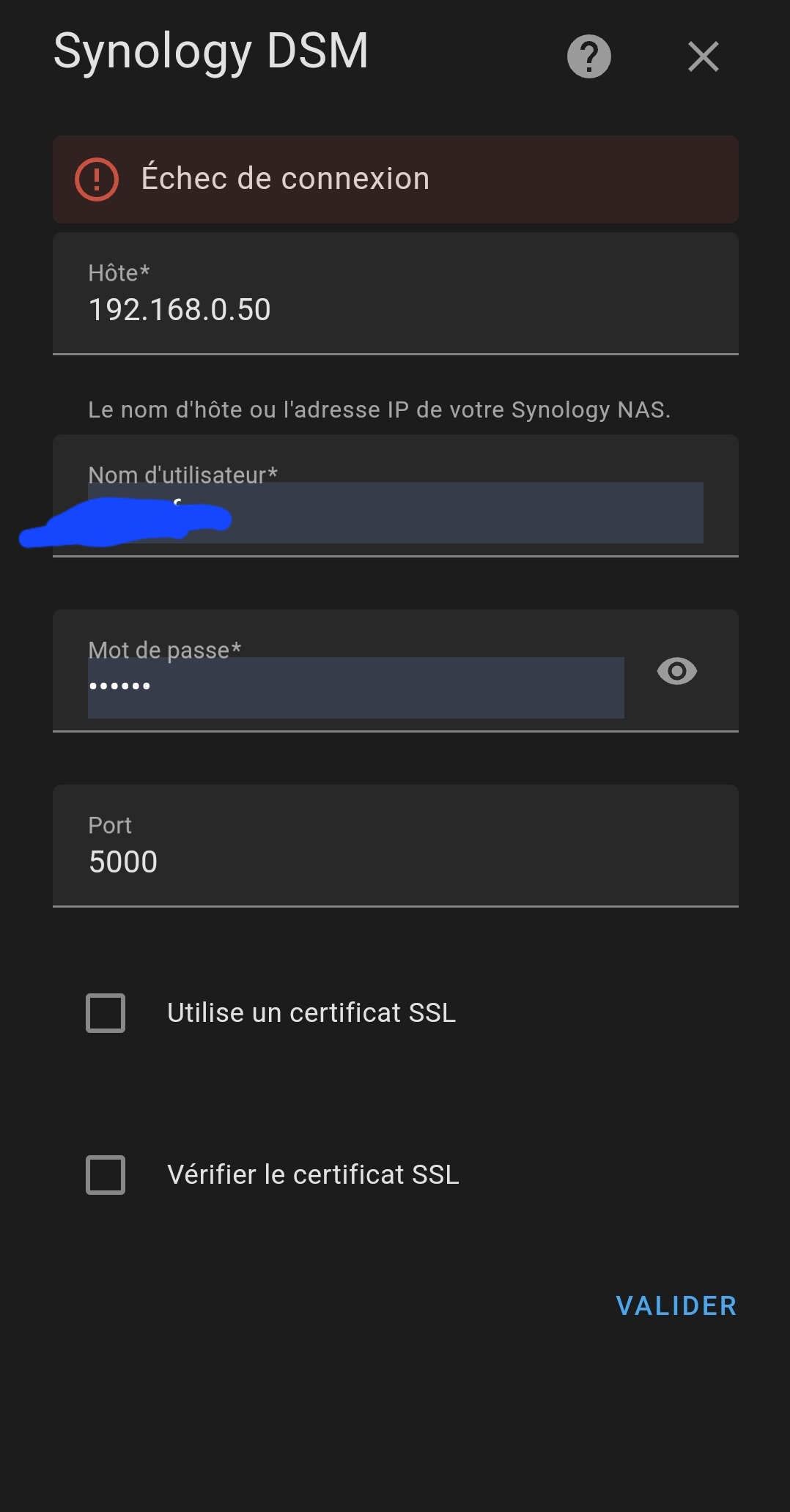The image size is (790, 1512).
Task: Click the host helper text about Synology NAS
Action: 379,409
